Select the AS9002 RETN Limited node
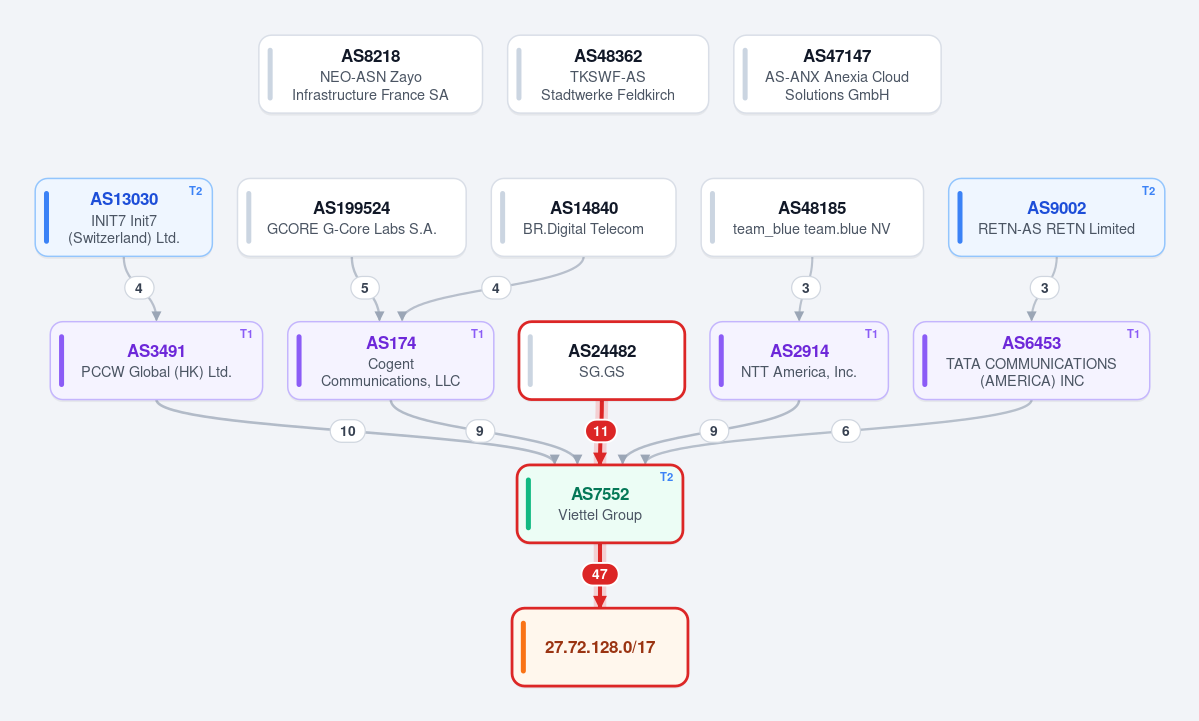This screenshot has width=1199, height=721. pos(1057,218)
